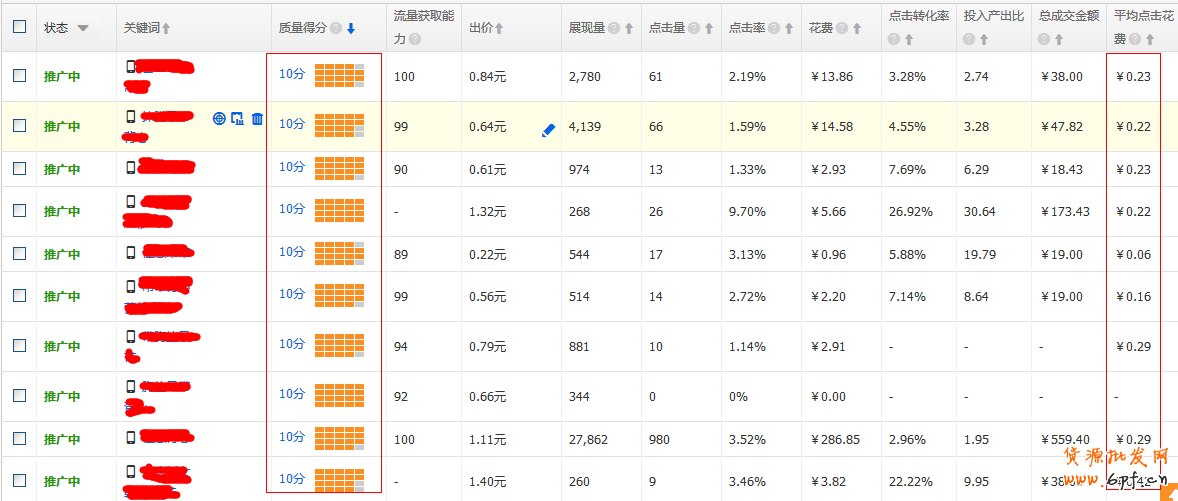Image resolution: width=1178 pixels, height=501 pixels.
Task: Click the pencil edit icon beside the 0.64元 bid
Action: click(x=548, y=130)
